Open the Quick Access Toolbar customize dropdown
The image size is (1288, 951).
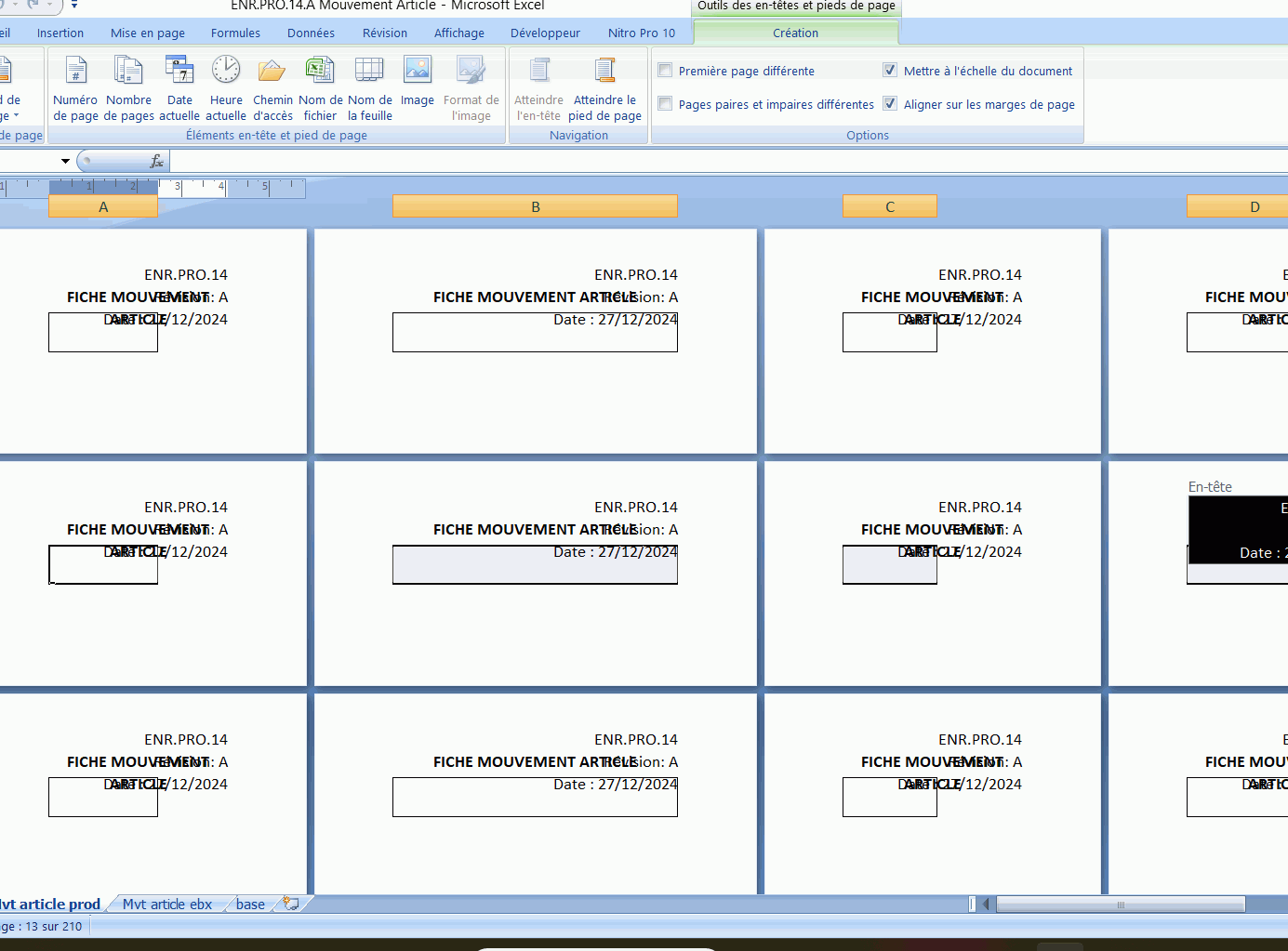pyautogui.click(x=74, y=6)
